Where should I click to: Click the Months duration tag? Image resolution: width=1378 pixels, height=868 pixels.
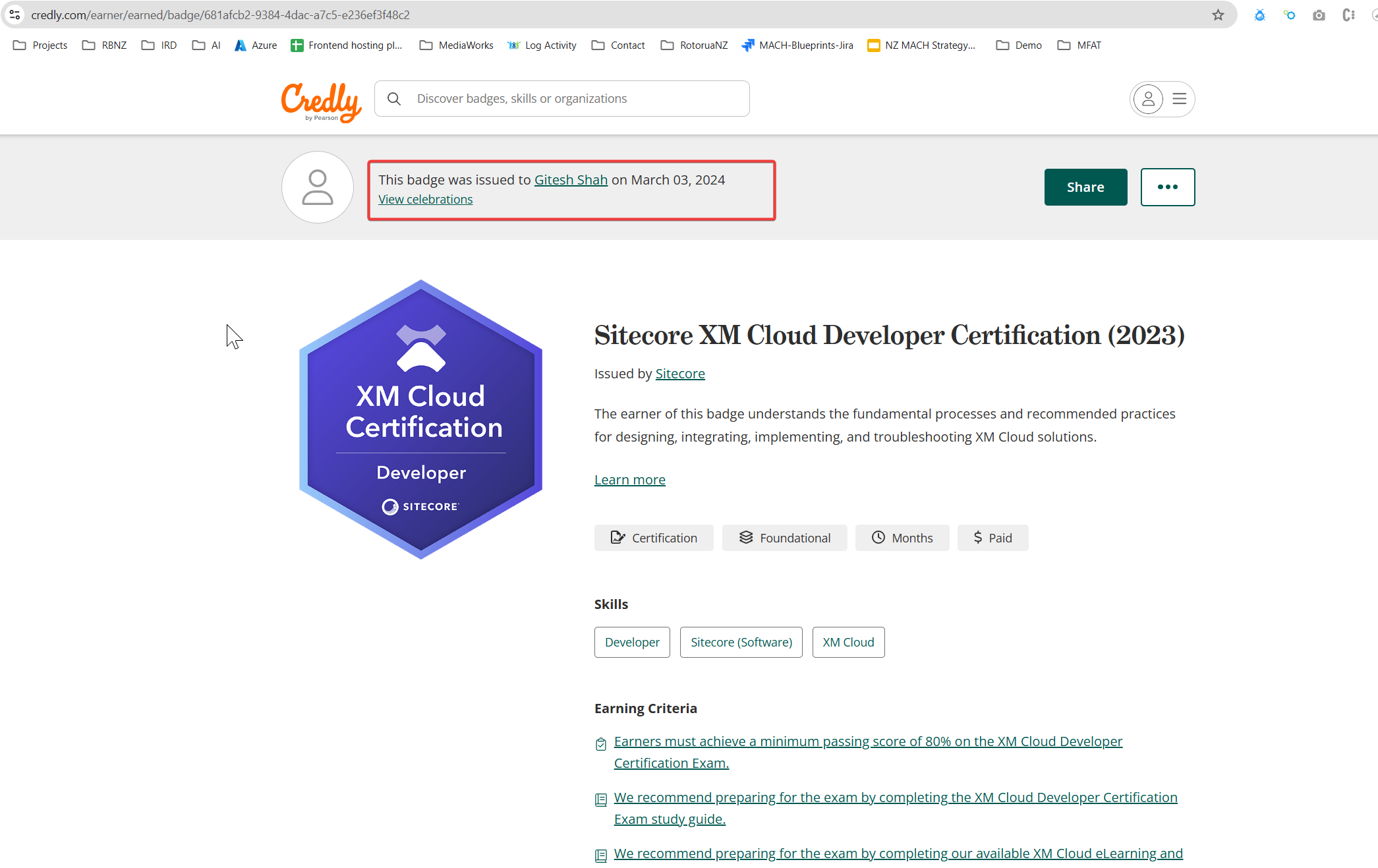click(x=902, y=538)
